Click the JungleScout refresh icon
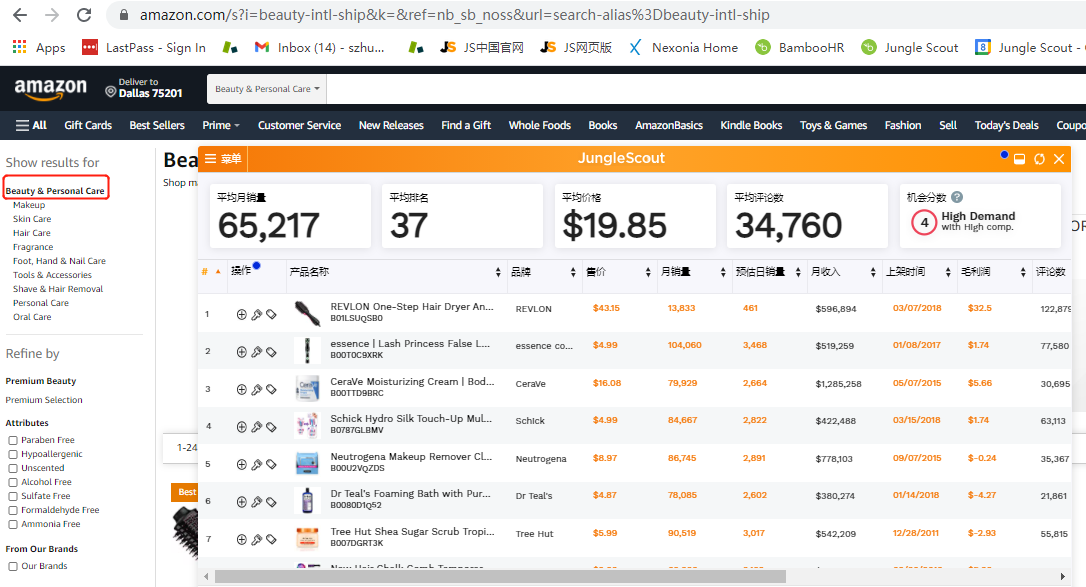Screen dimensions: 1086x587 (1039, 159)
